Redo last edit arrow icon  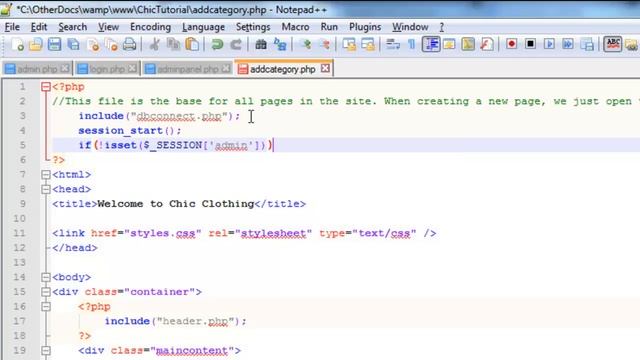pos(236,44)
